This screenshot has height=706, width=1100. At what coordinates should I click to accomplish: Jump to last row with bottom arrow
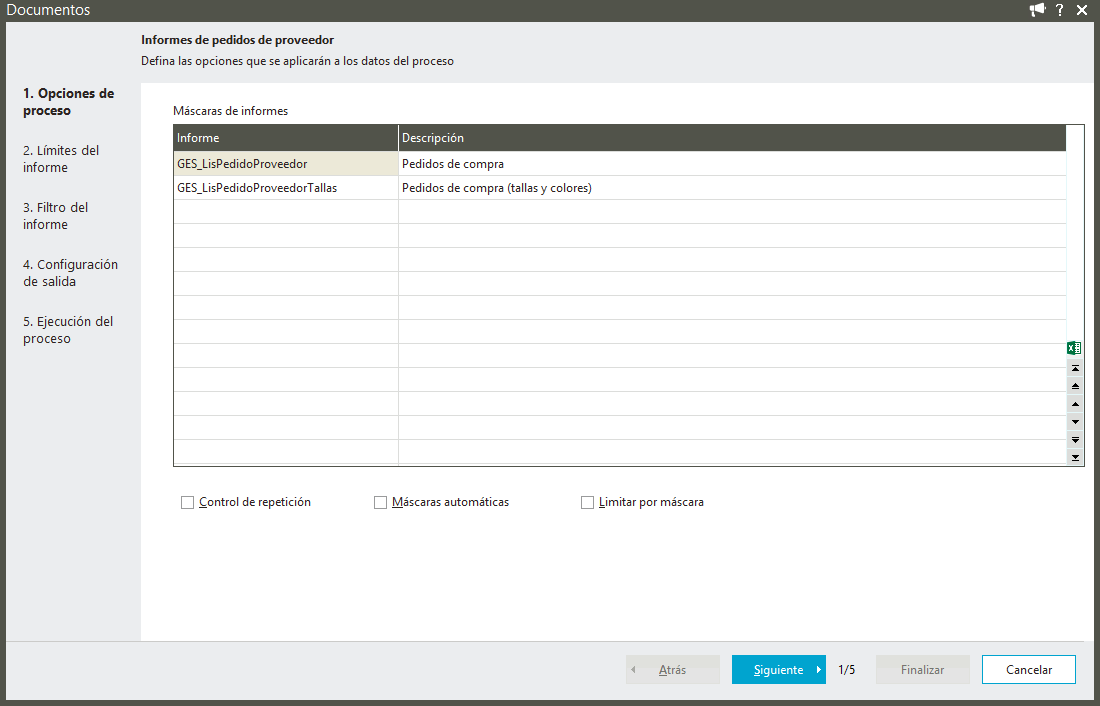[x=1075, y=458]
